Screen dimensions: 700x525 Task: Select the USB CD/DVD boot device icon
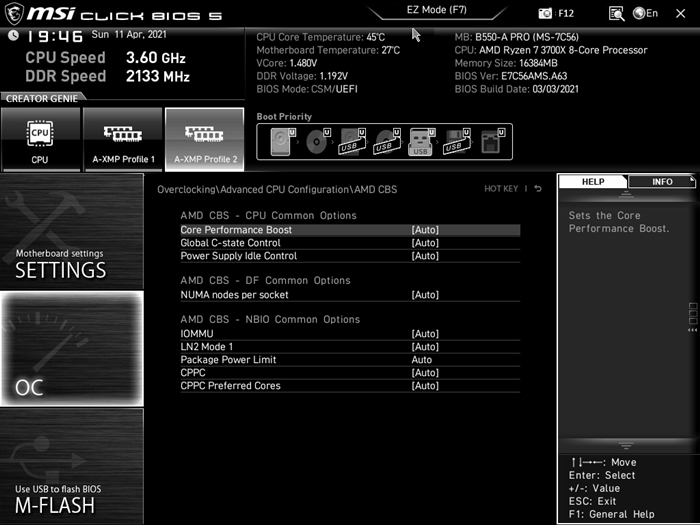click(x=388, y=142)
